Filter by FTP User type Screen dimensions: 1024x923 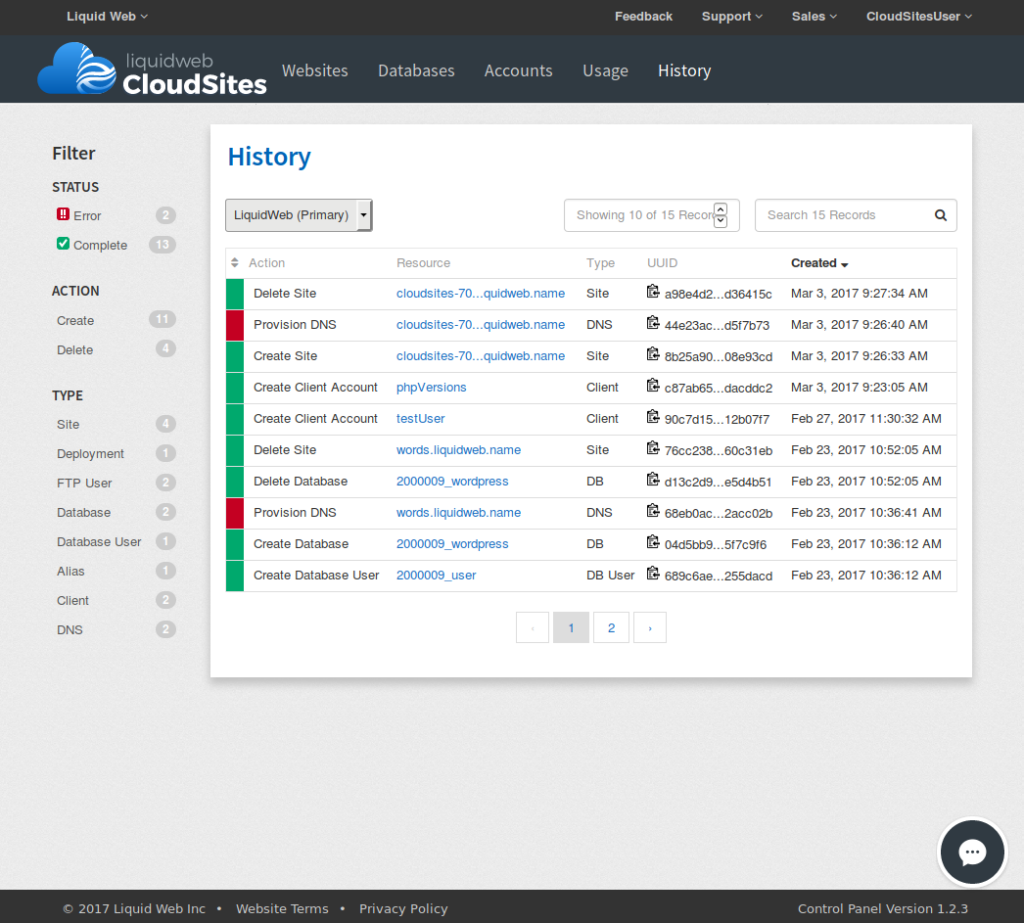click(x=84, y=483)
